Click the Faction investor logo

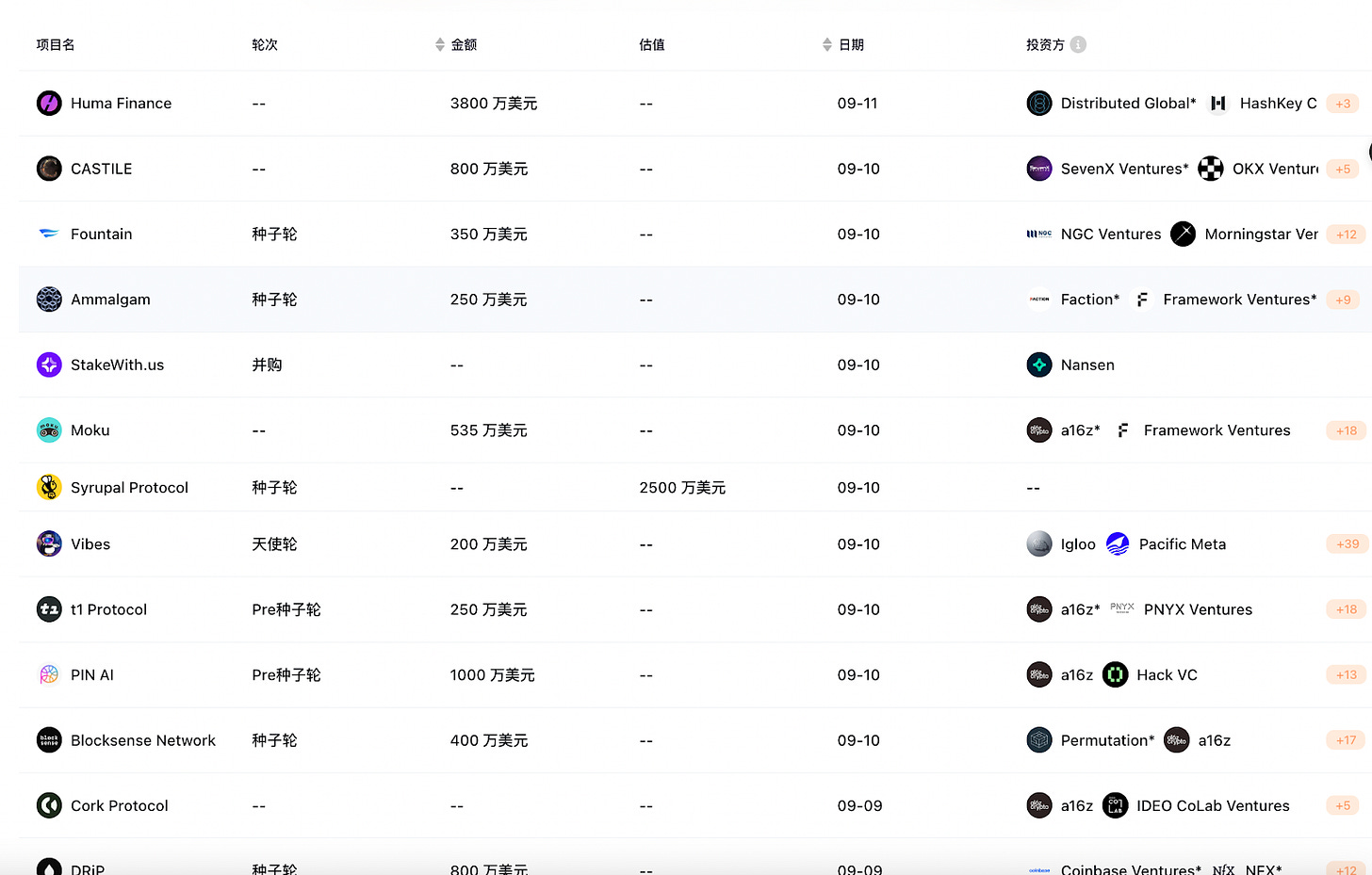point(1039,300)
